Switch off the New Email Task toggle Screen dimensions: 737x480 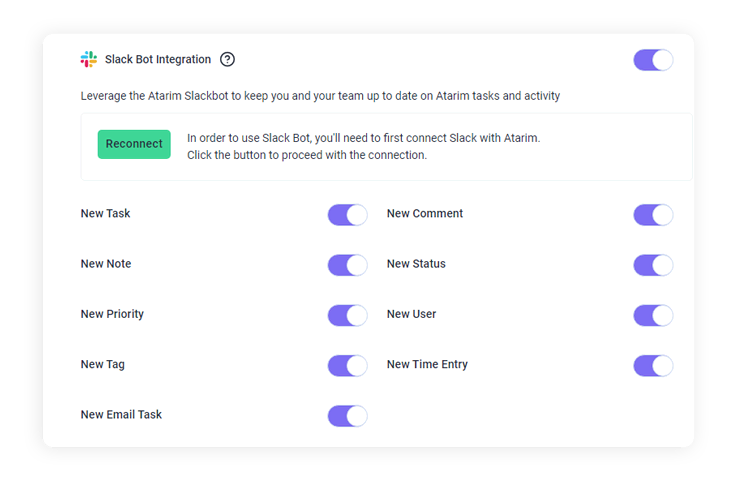[347, 415]
